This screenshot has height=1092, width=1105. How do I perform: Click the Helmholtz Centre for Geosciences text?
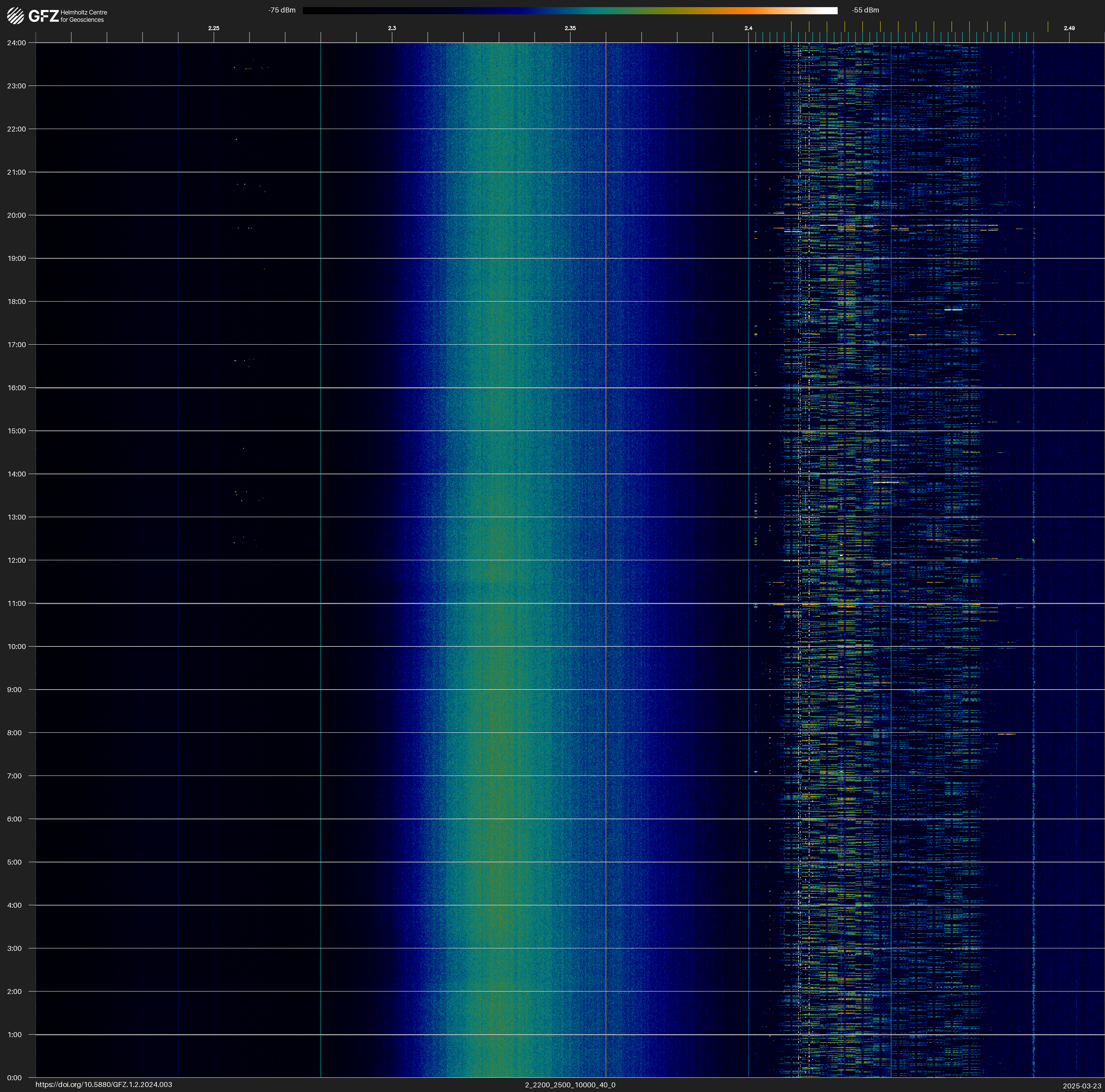pyautogui.click(x=83, y=16)
